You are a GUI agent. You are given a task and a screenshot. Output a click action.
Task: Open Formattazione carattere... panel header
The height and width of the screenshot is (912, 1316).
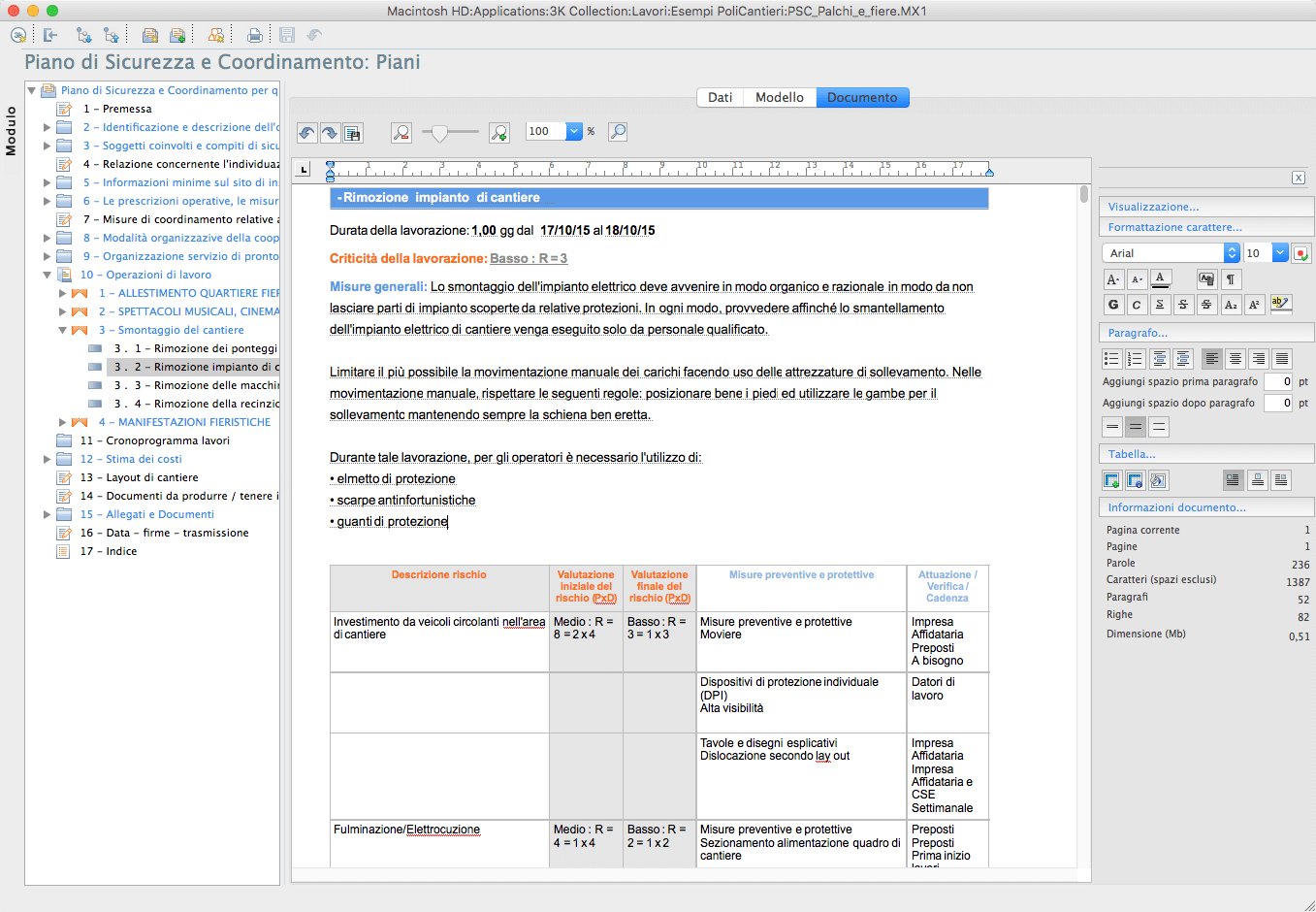pyautogui.click(x=1206, y=227)
